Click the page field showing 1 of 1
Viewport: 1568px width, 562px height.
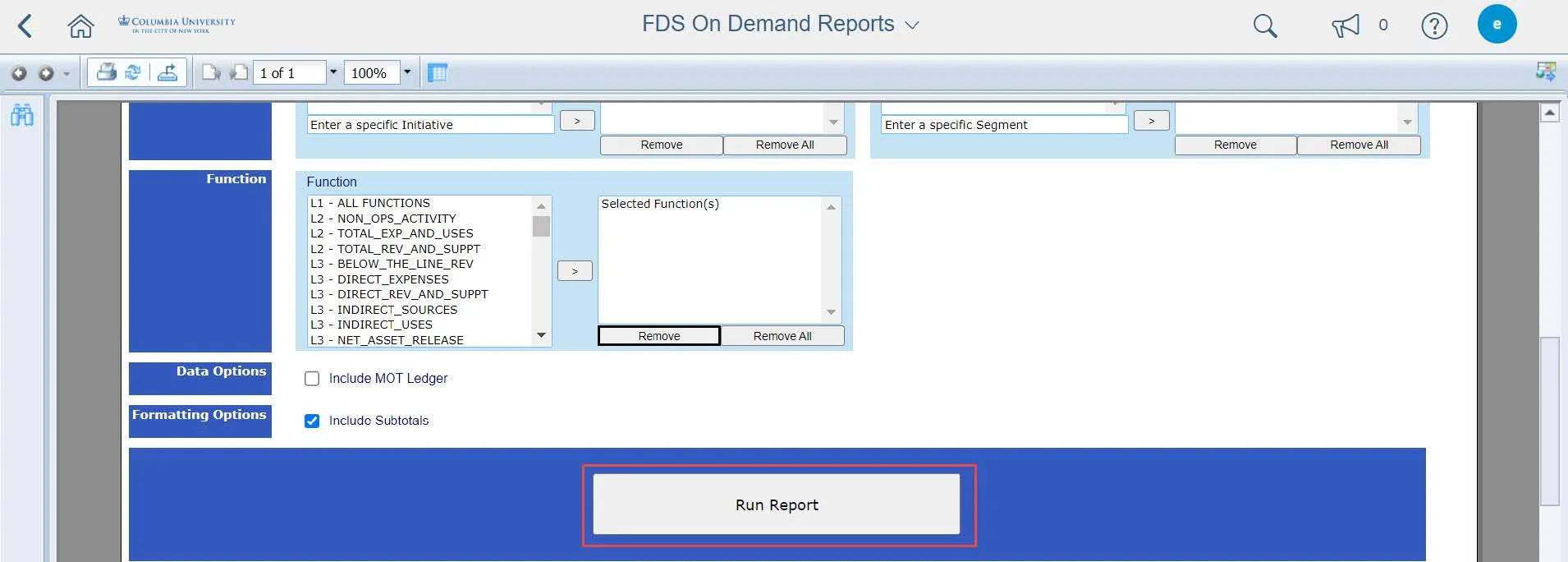pos(290,72)
